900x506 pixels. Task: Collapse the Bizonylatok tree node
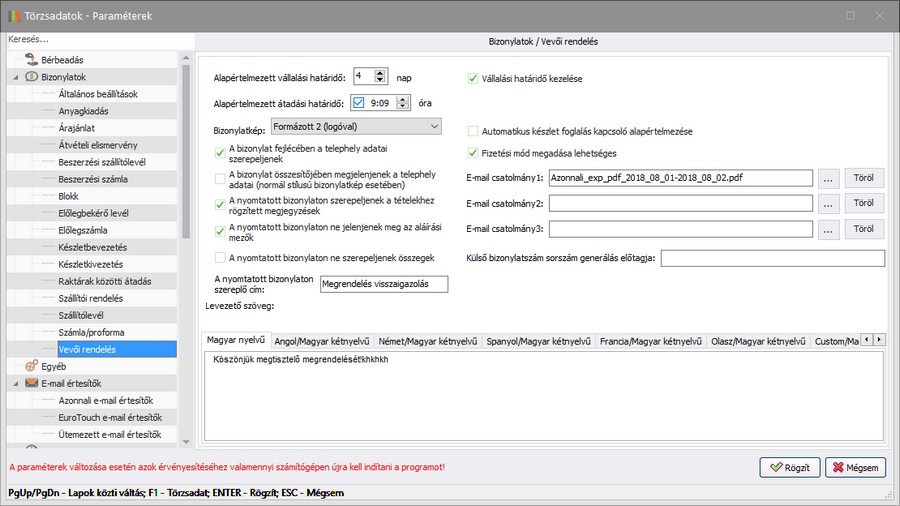pyautogui.click(x=15, y=77)
